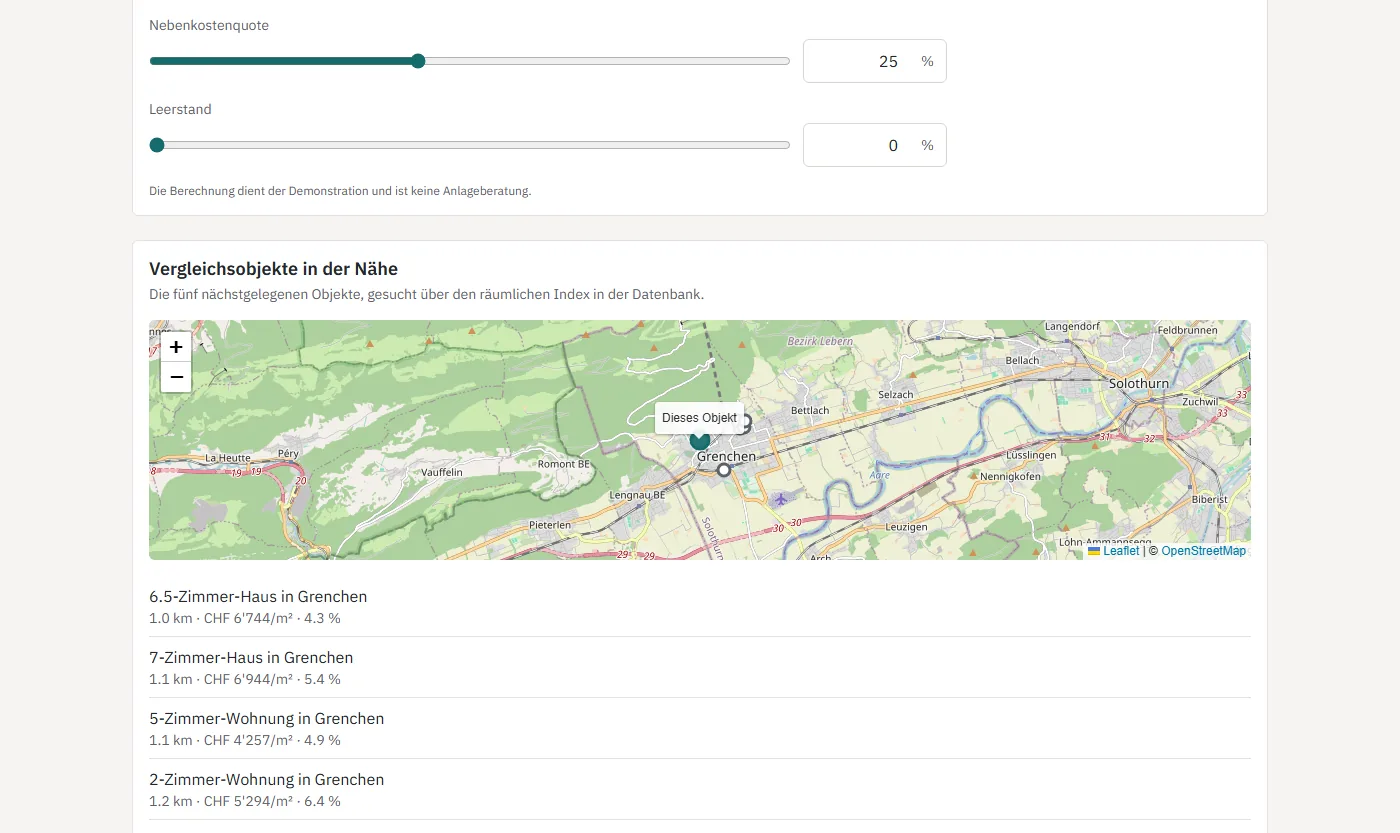The image size is (1400, 833).
Task: Click the 'Dieses Objekt' map tooltip
Action: 700,418
